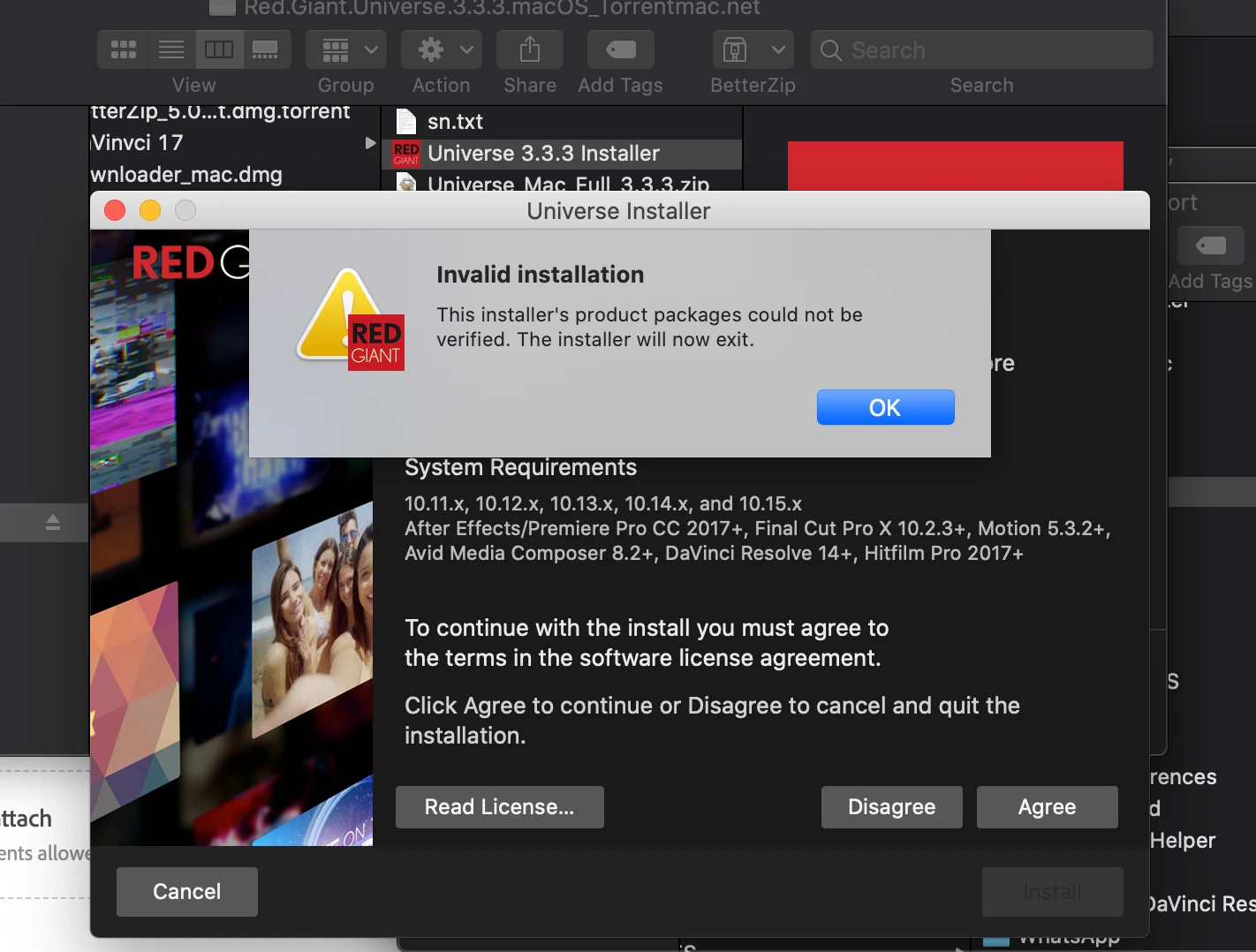1256x952 pixels.
Task: Open the BetterZip toolbar dropdown
Action: click(753, 49)
